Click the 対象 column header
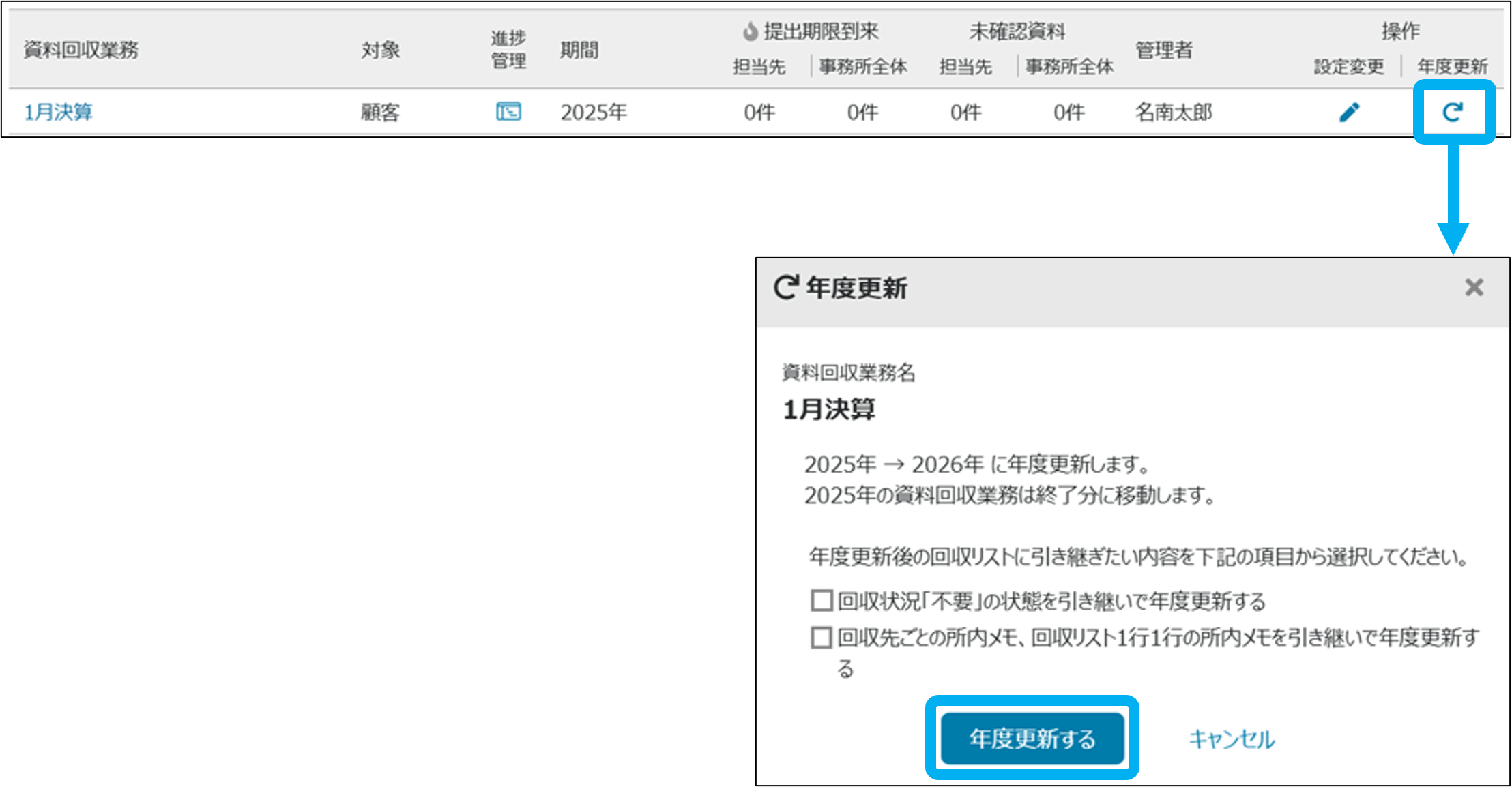 pyautogui.click(x=380, y=50)
